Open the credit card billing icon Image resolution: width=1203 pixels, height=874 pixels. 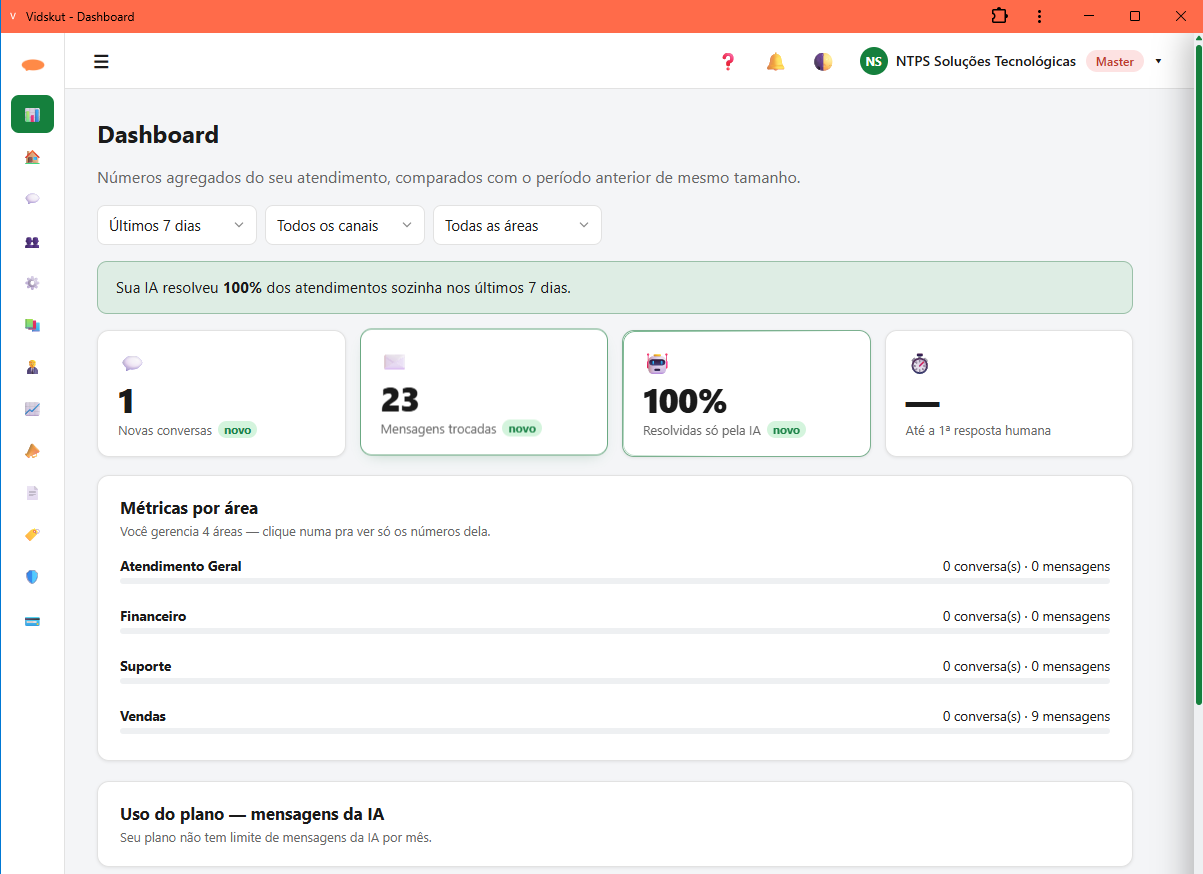coord(32,621)
